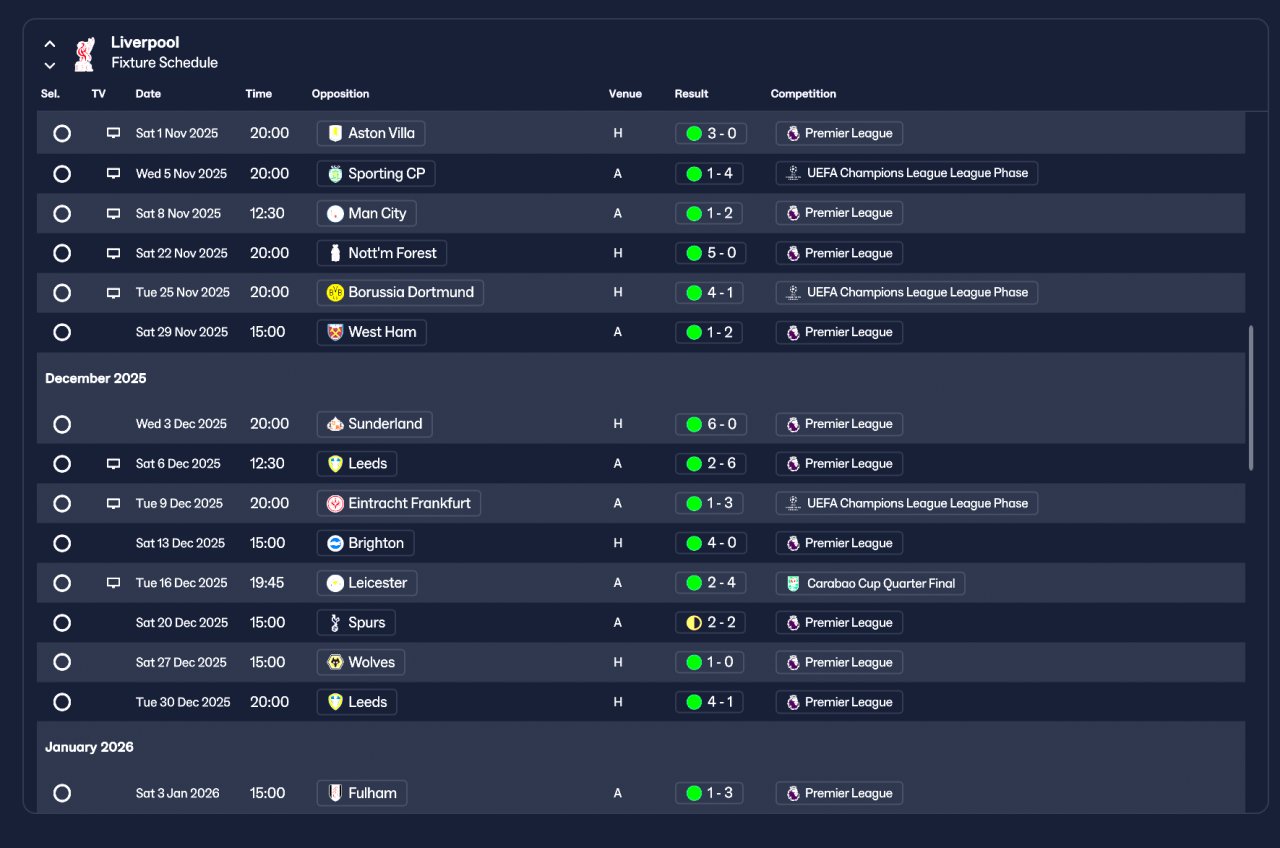The height and width of the screenshot is (848, 1280).
Task: Open the 3 - 0 Aston Villa result
Action: point(710,133)
